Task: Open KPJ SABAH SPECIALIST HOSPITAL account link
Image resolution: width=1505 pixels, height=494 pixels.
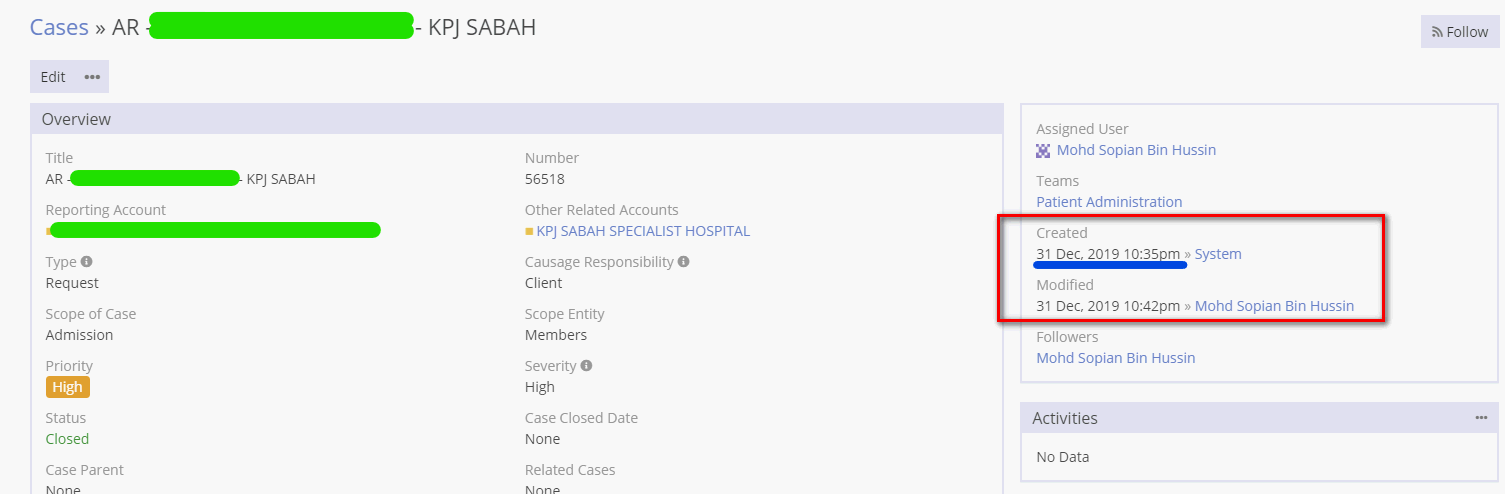Action: (x=643, y=231)
